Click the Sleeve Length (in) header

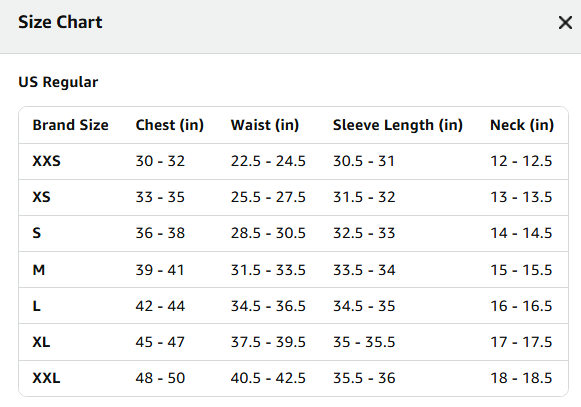coord(398,125)
